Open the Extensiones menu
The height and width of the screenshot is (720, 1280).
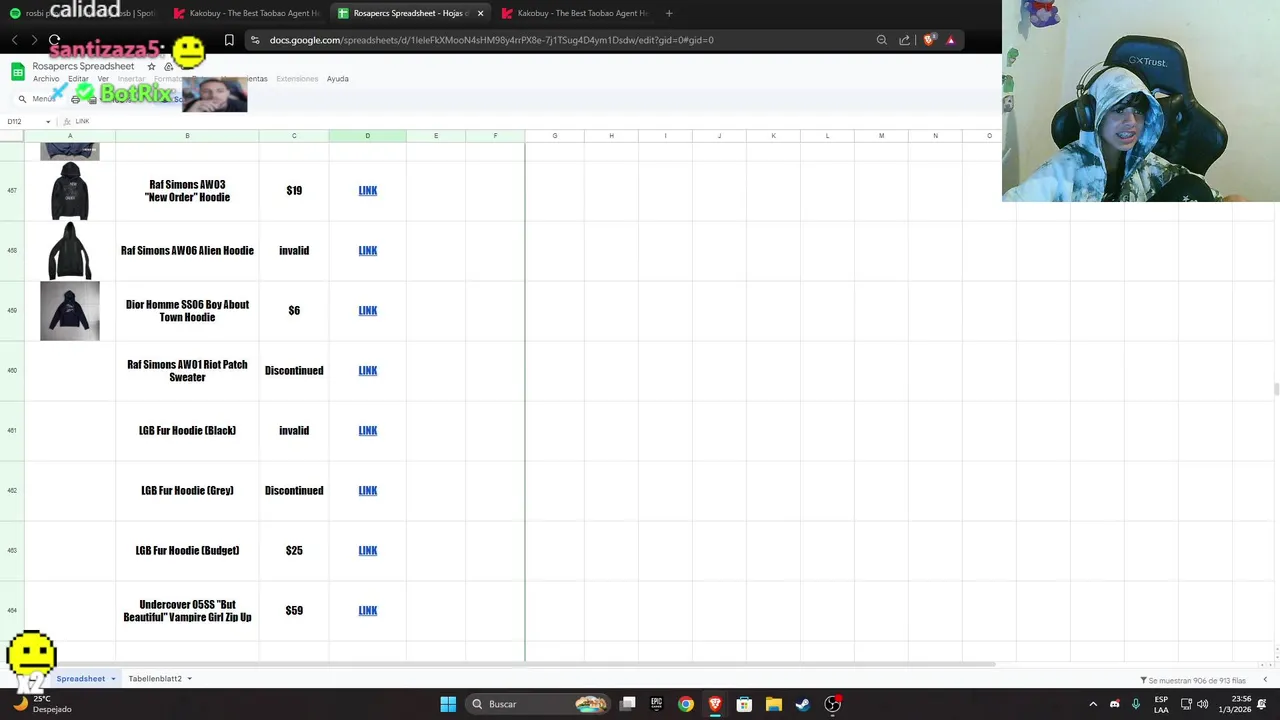(x=297, y=79)
